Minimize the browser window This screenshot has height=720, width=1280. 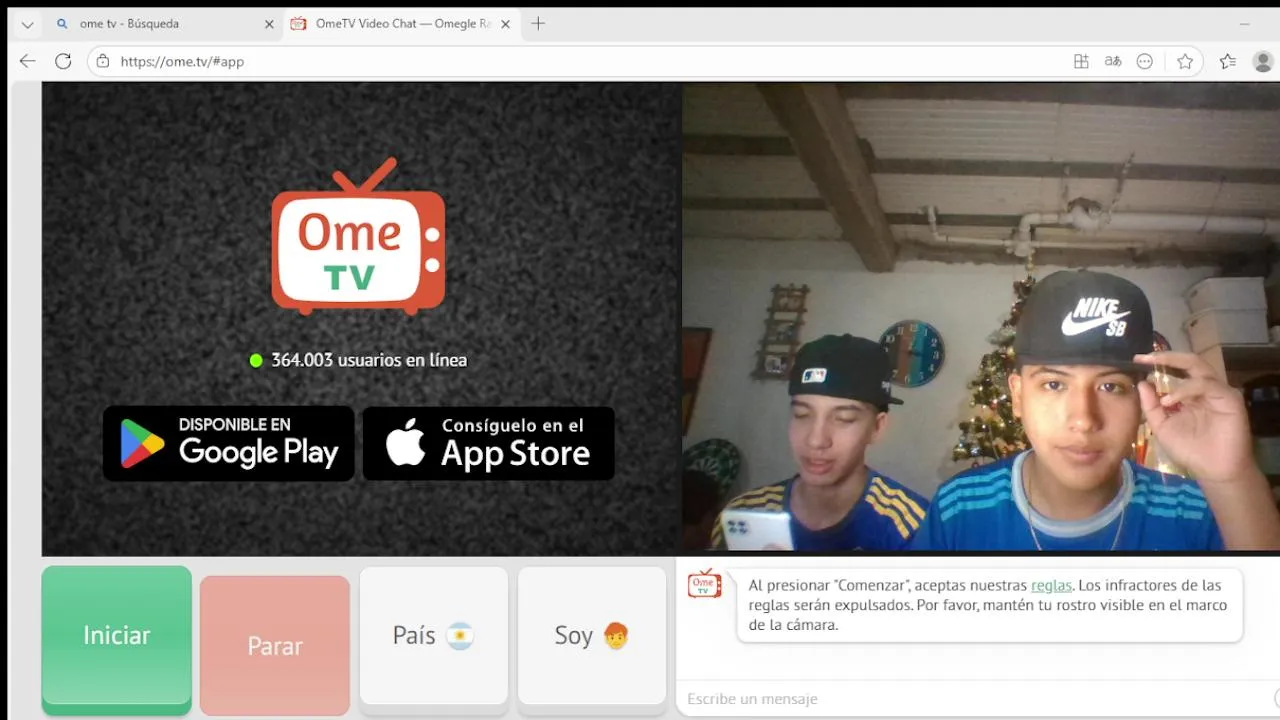pyautogui.click(x=1244, y=24)
